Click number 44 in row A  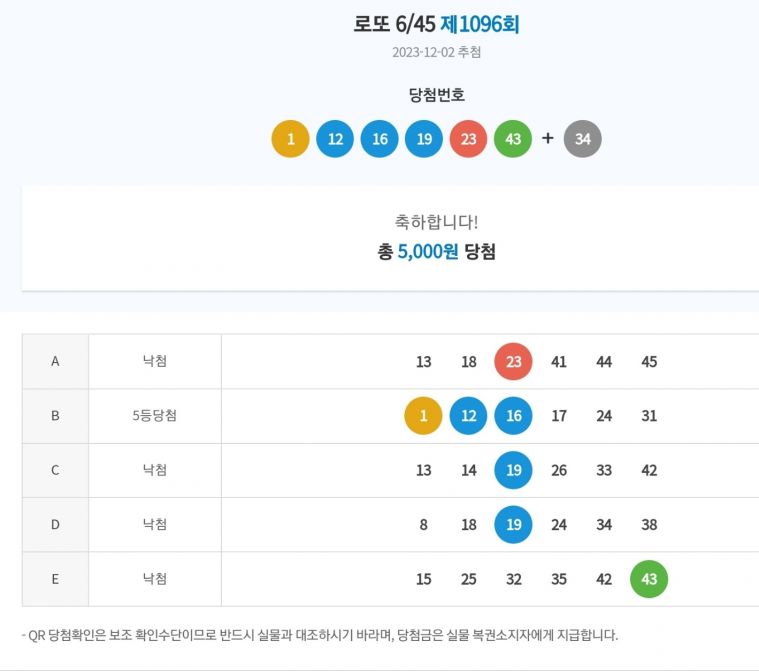tap(604, 362)
